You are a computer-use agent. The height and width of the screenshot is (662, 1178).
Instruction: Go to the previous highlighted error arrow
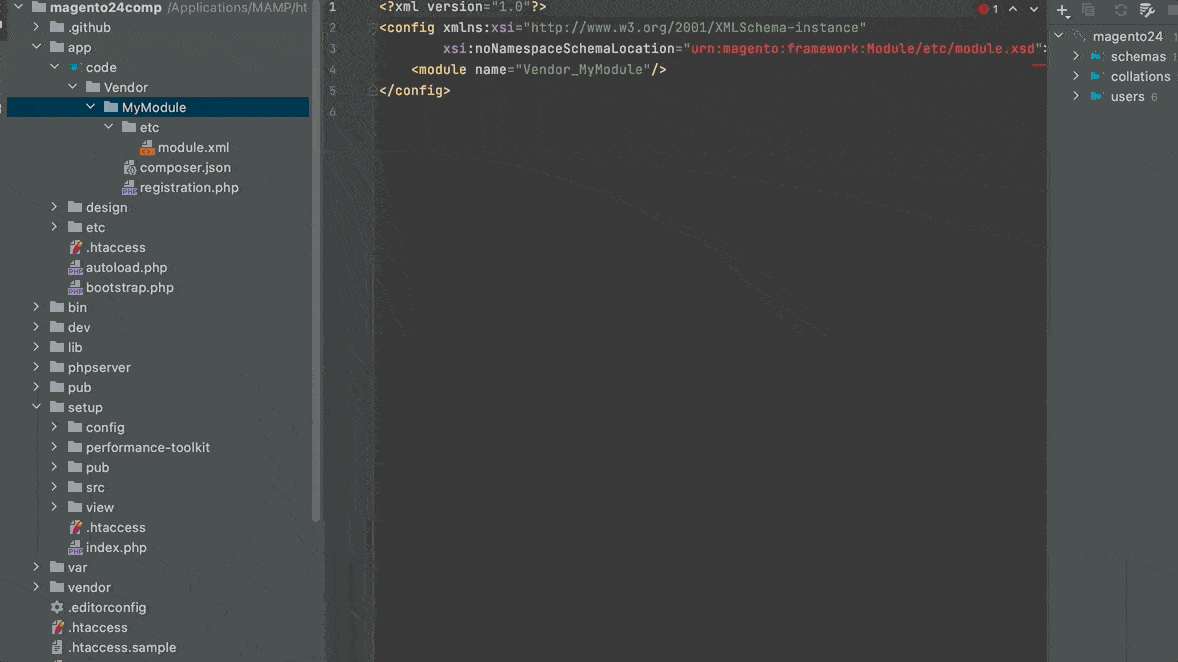[x=1013, y=9]
